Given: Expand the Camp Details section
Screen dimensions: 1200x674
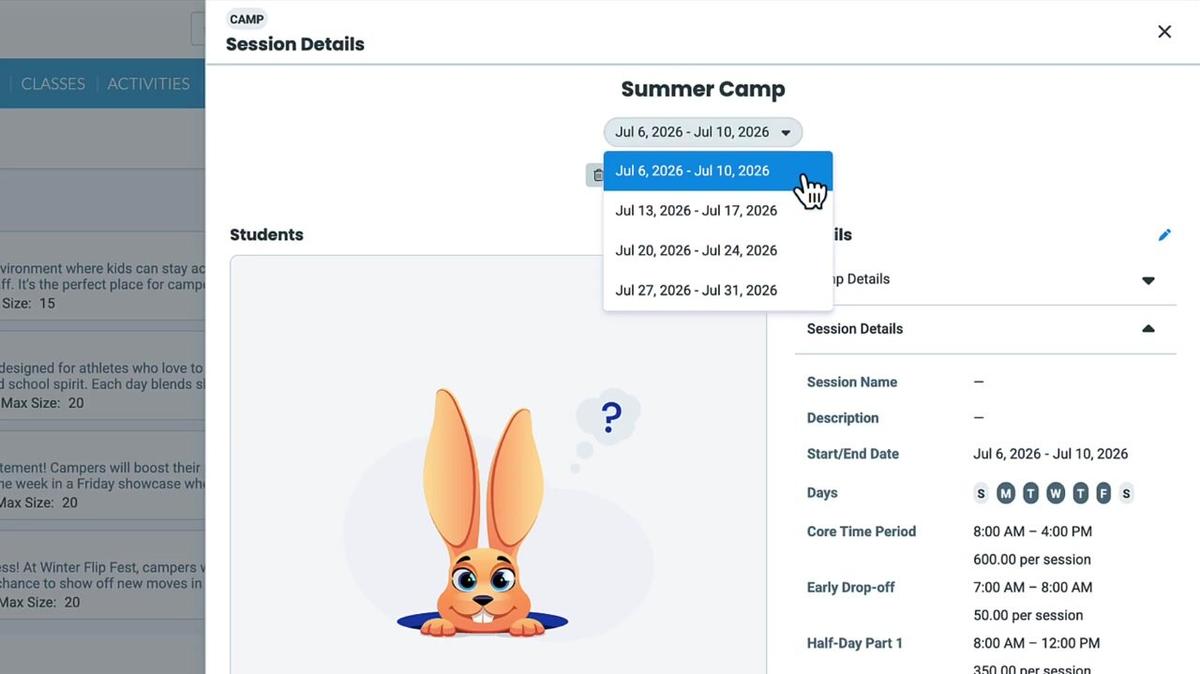Looking at the screenshot, I should click(x=1147, y=280).
